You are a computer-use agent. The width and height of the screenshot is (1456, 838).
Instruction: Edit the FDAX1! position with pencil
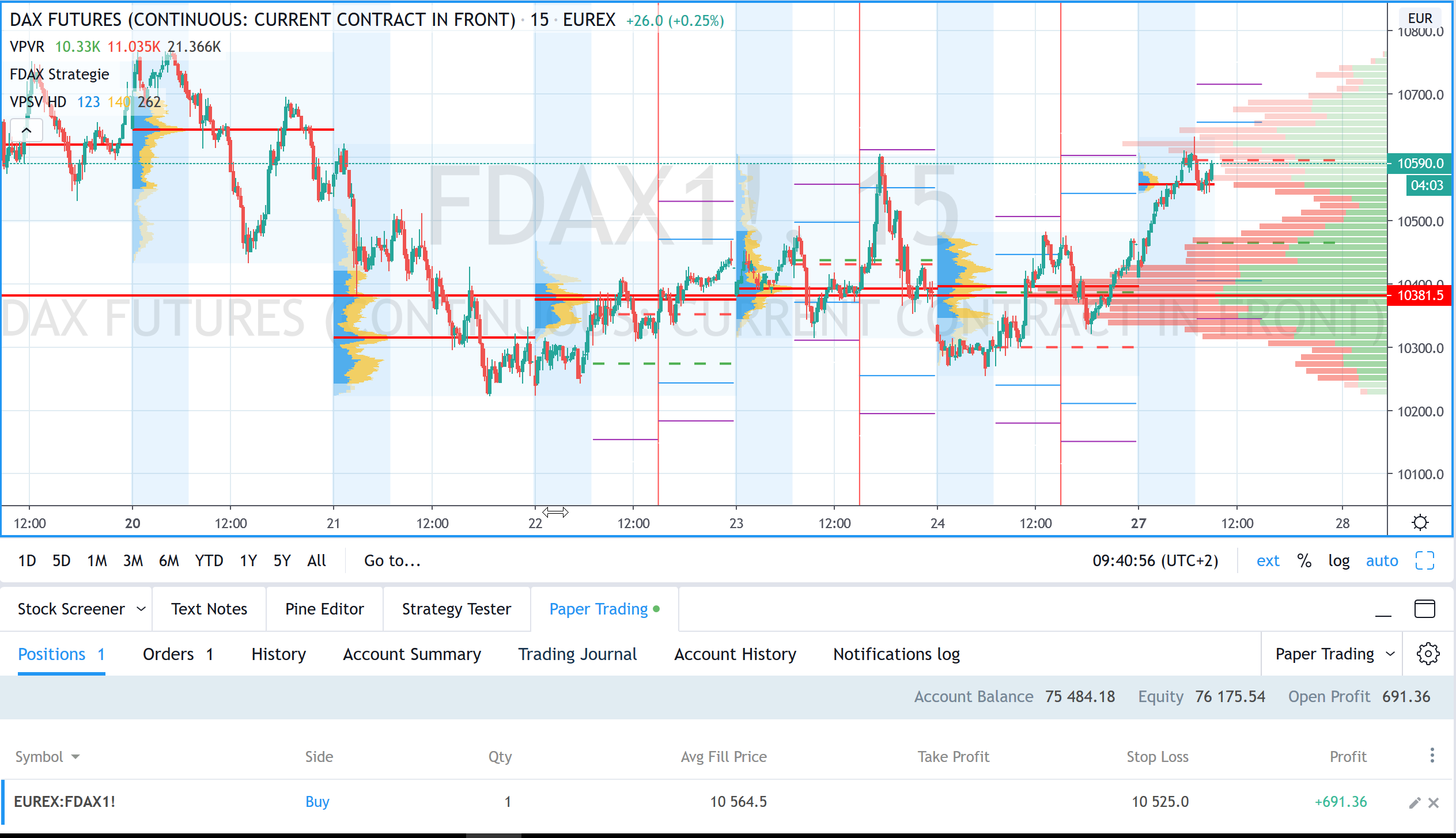coord(1415,802)
